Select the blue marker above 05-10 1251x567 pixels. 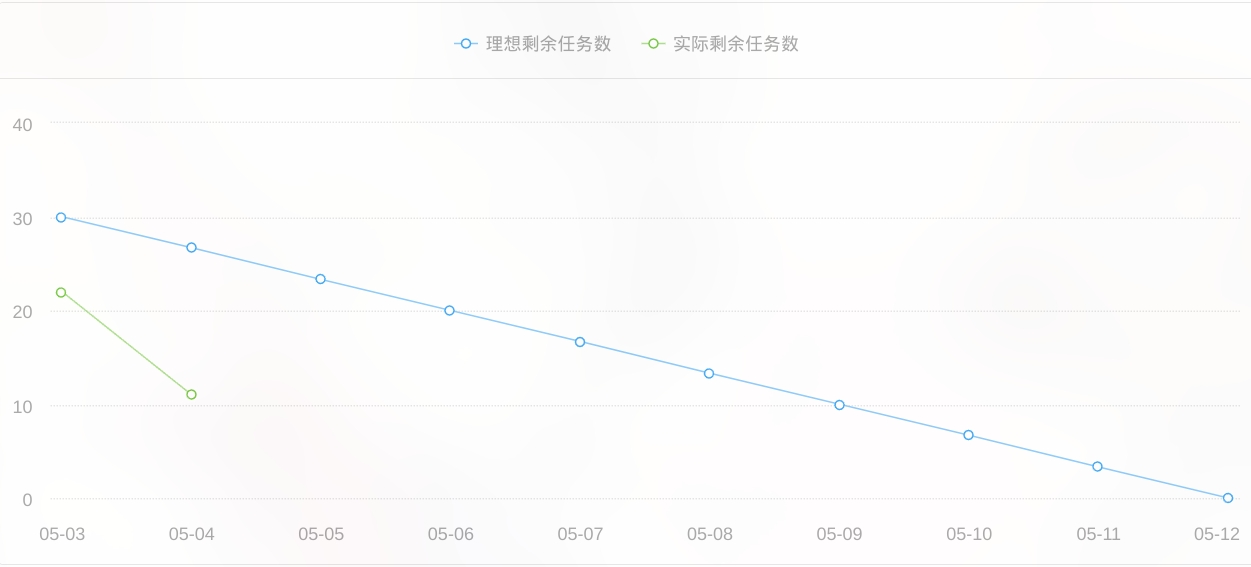968,435
